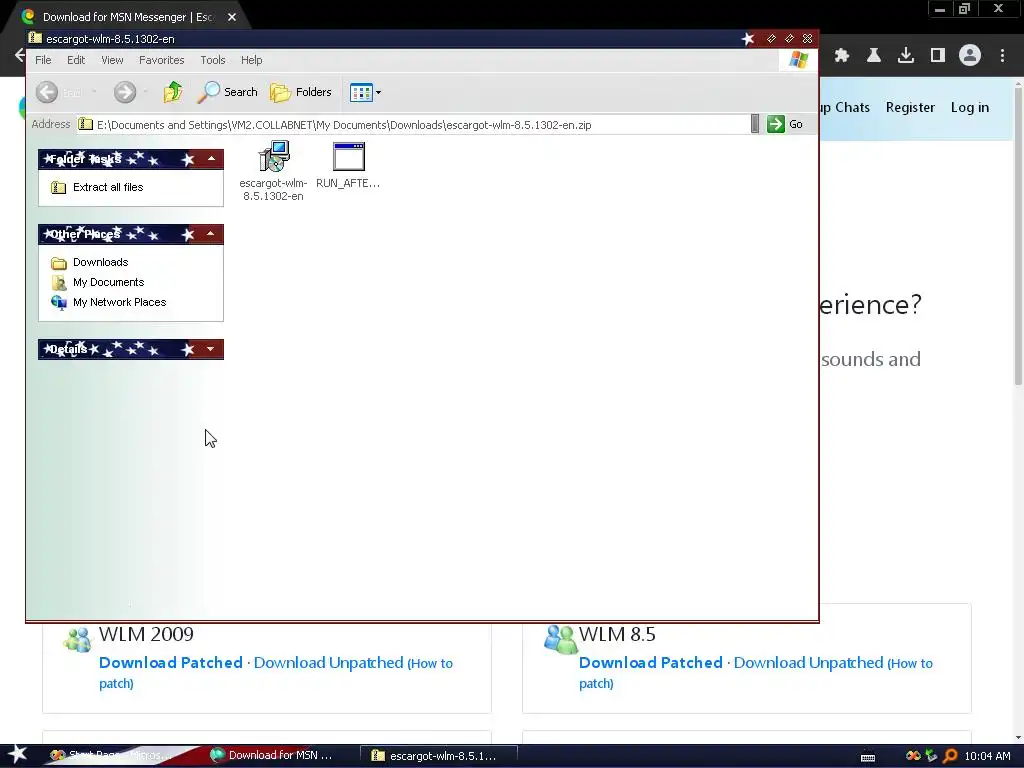This screenshot has height=768, width=1024.
Task: Click the keyboard icon in system tray
Action: pos(868,757)
